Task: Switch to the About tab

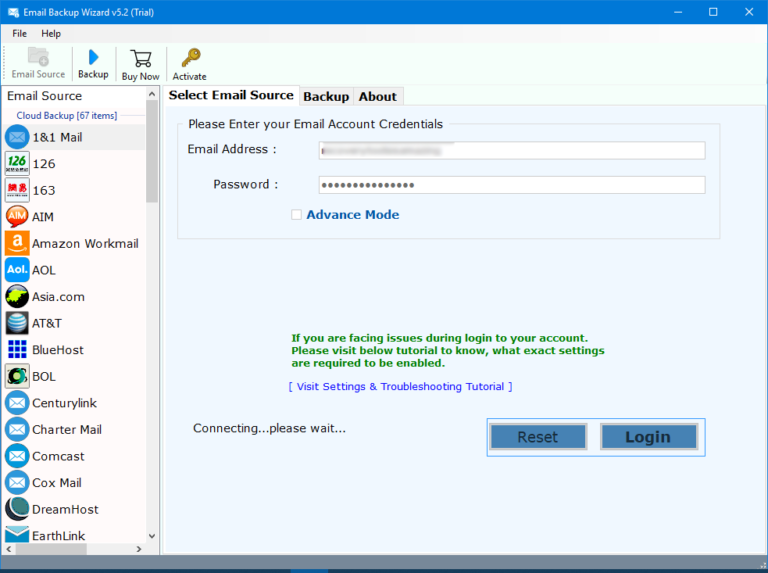Action: click(378, 96)
